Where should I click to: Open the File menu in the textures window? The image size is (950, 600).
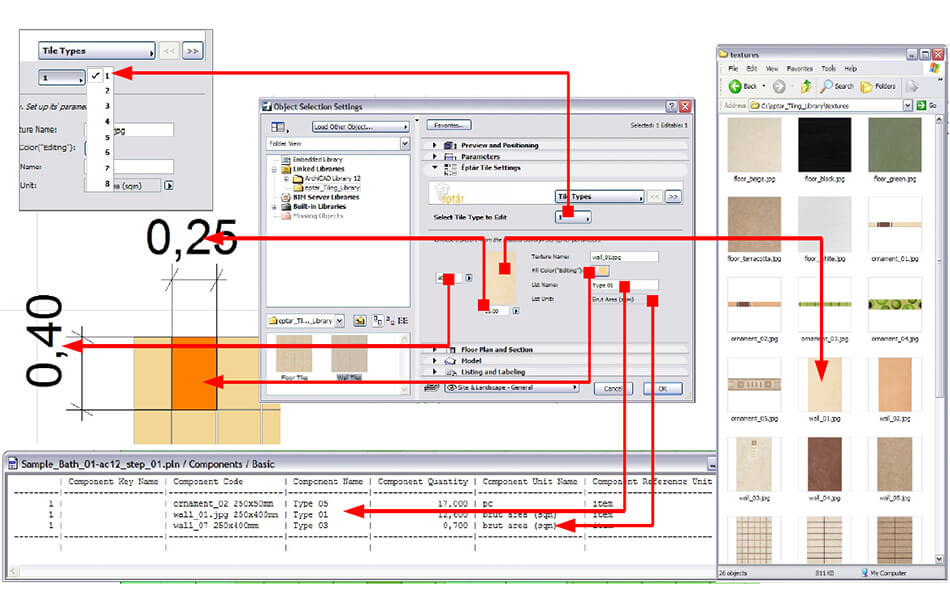coord(733,69)
